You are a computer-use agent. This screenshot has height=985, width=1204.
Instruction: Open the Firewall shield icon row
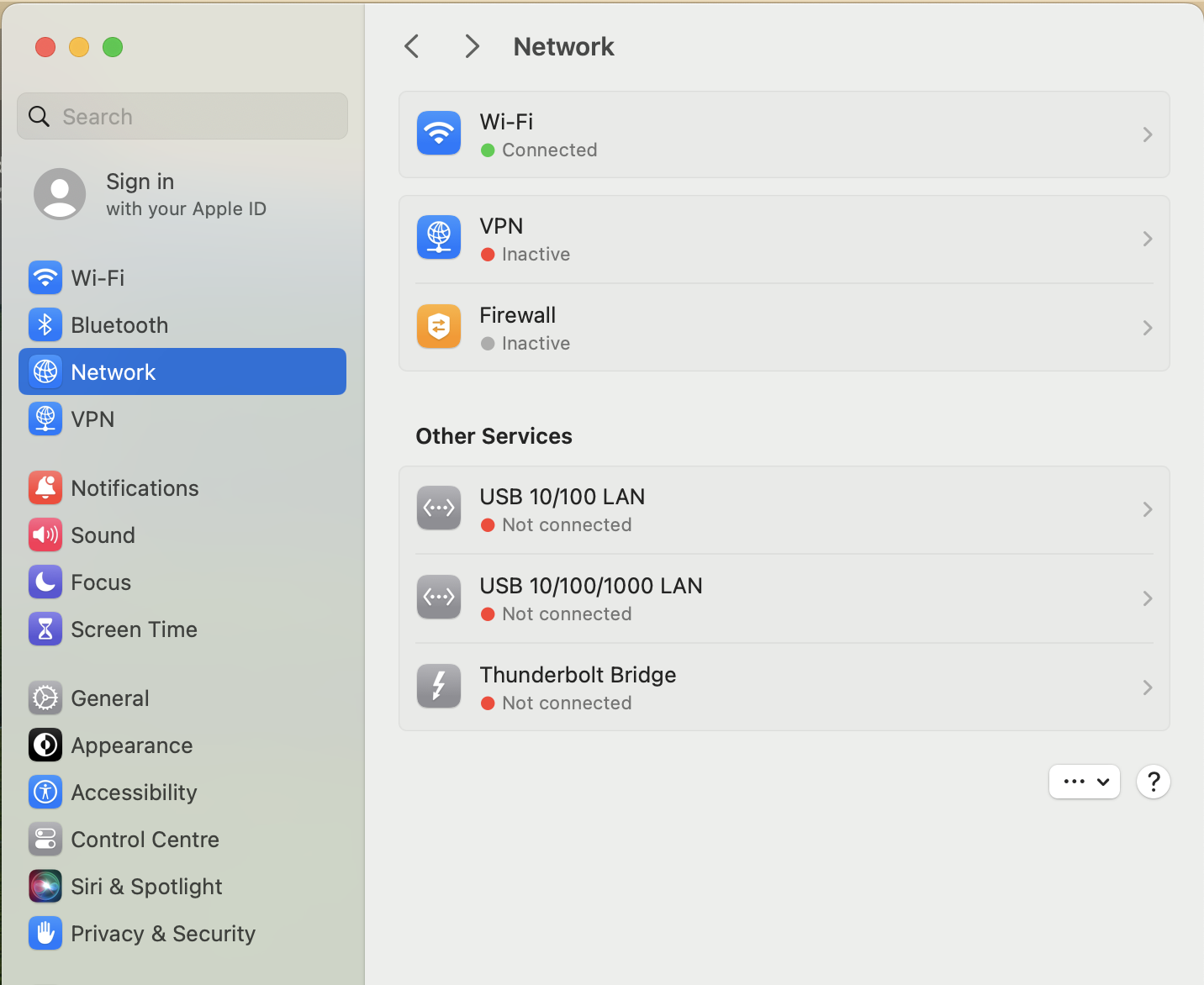[439, 327]
